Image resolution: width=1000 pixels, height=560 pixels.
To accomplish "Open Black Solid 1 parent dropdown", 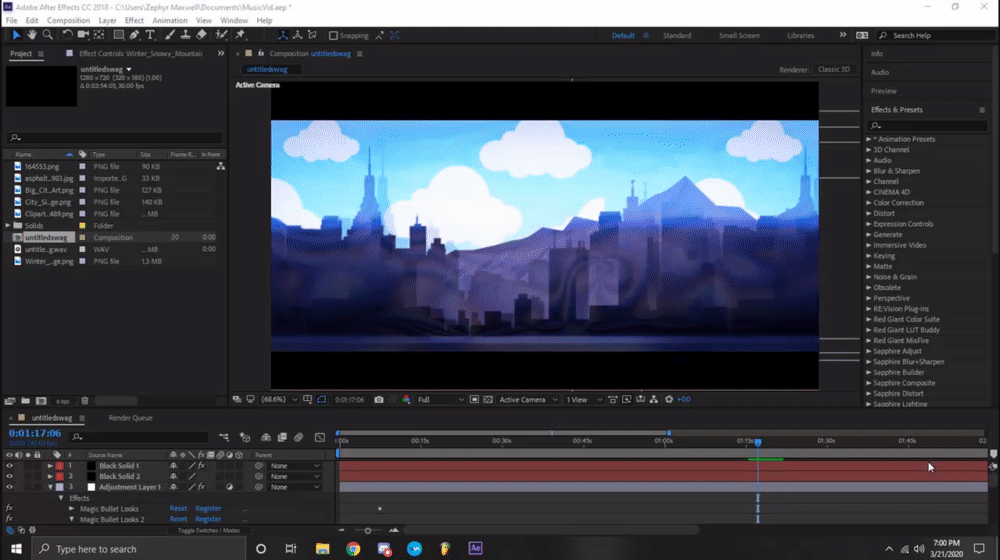I will [x=294, y=466].
